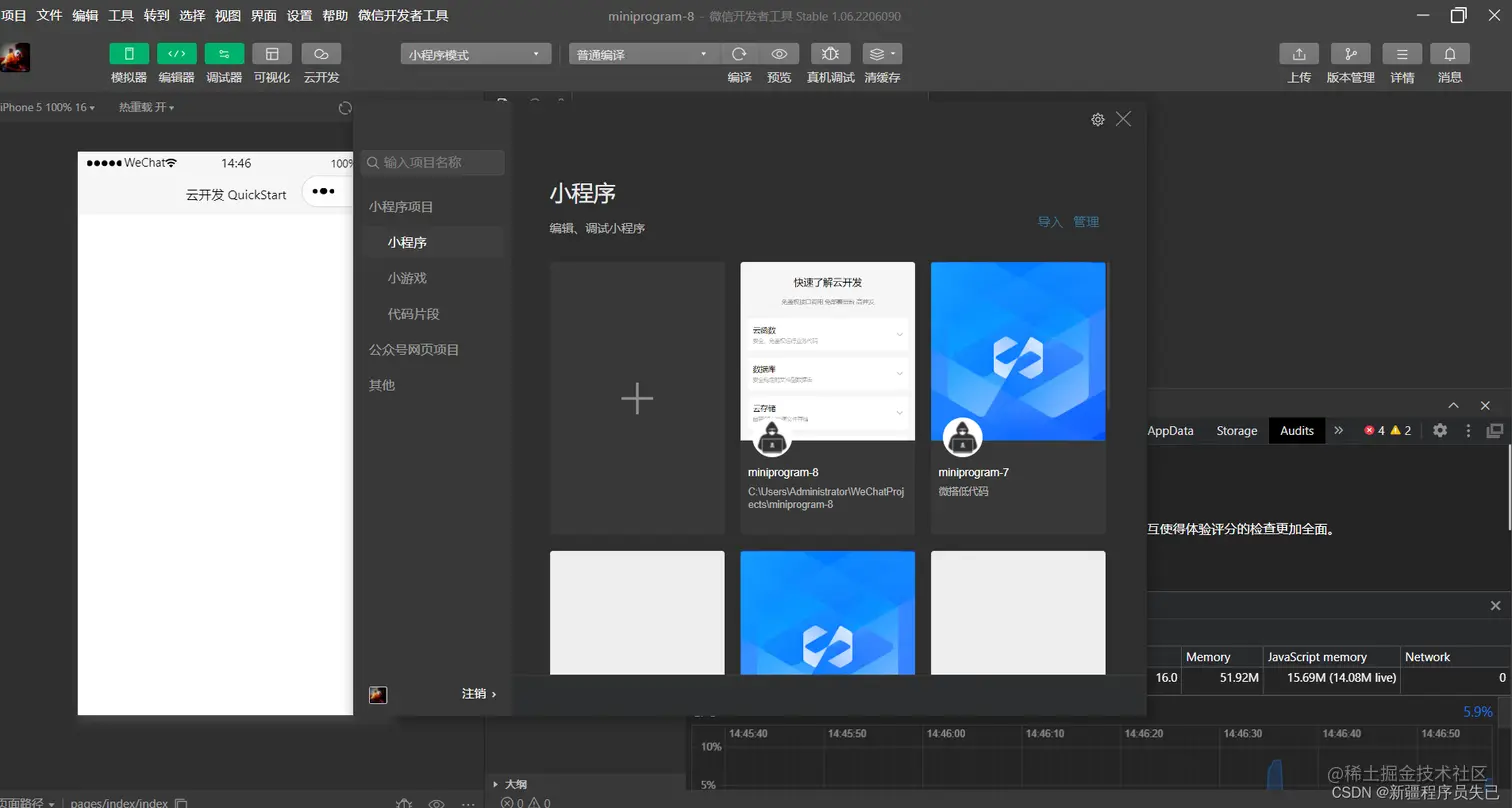The width and height of the screenshot is (1512, 808).
Task: Undock debugger into separate window
Action: tap(1495, 431)
